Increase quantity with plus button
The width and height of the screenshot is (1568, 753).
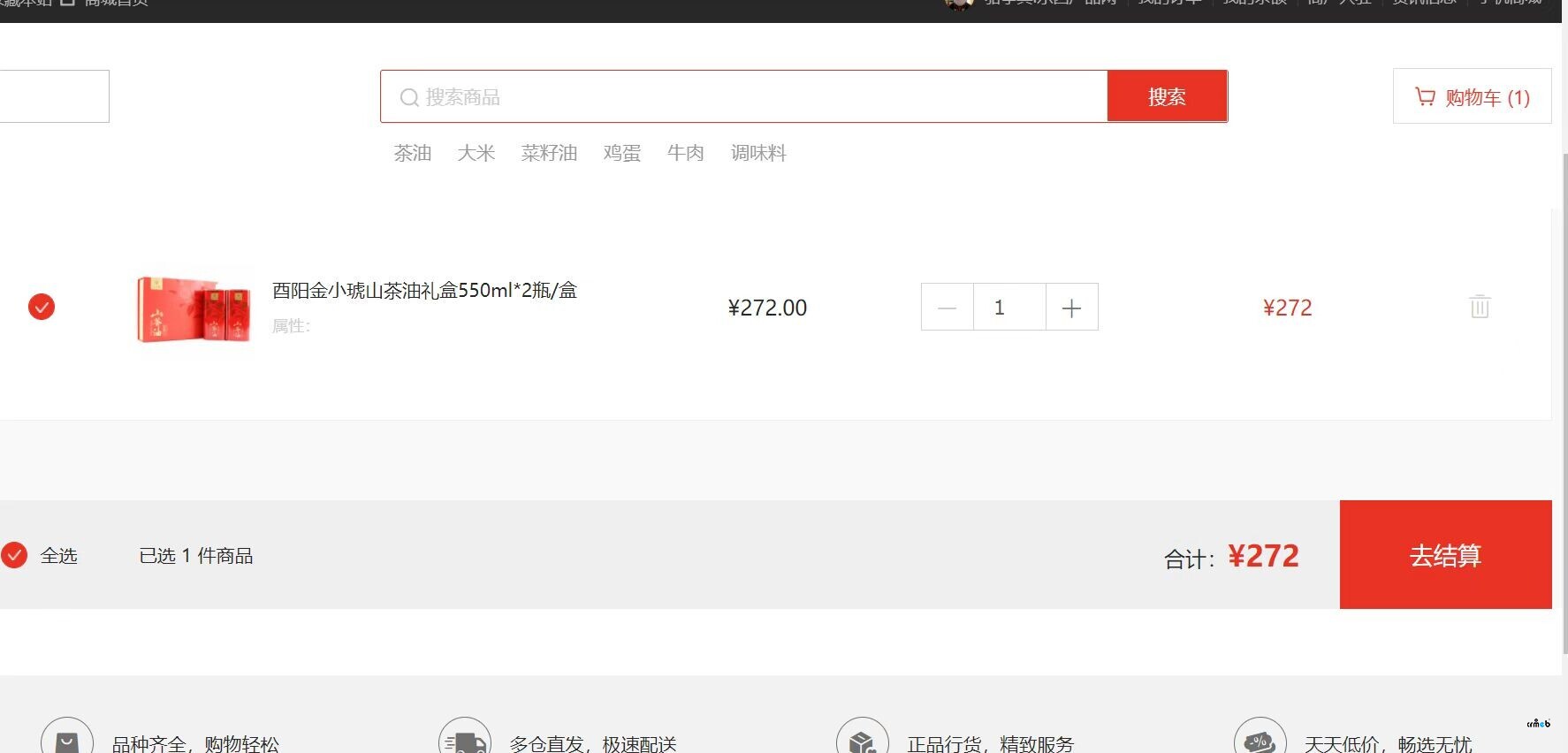coord(1071,308)
